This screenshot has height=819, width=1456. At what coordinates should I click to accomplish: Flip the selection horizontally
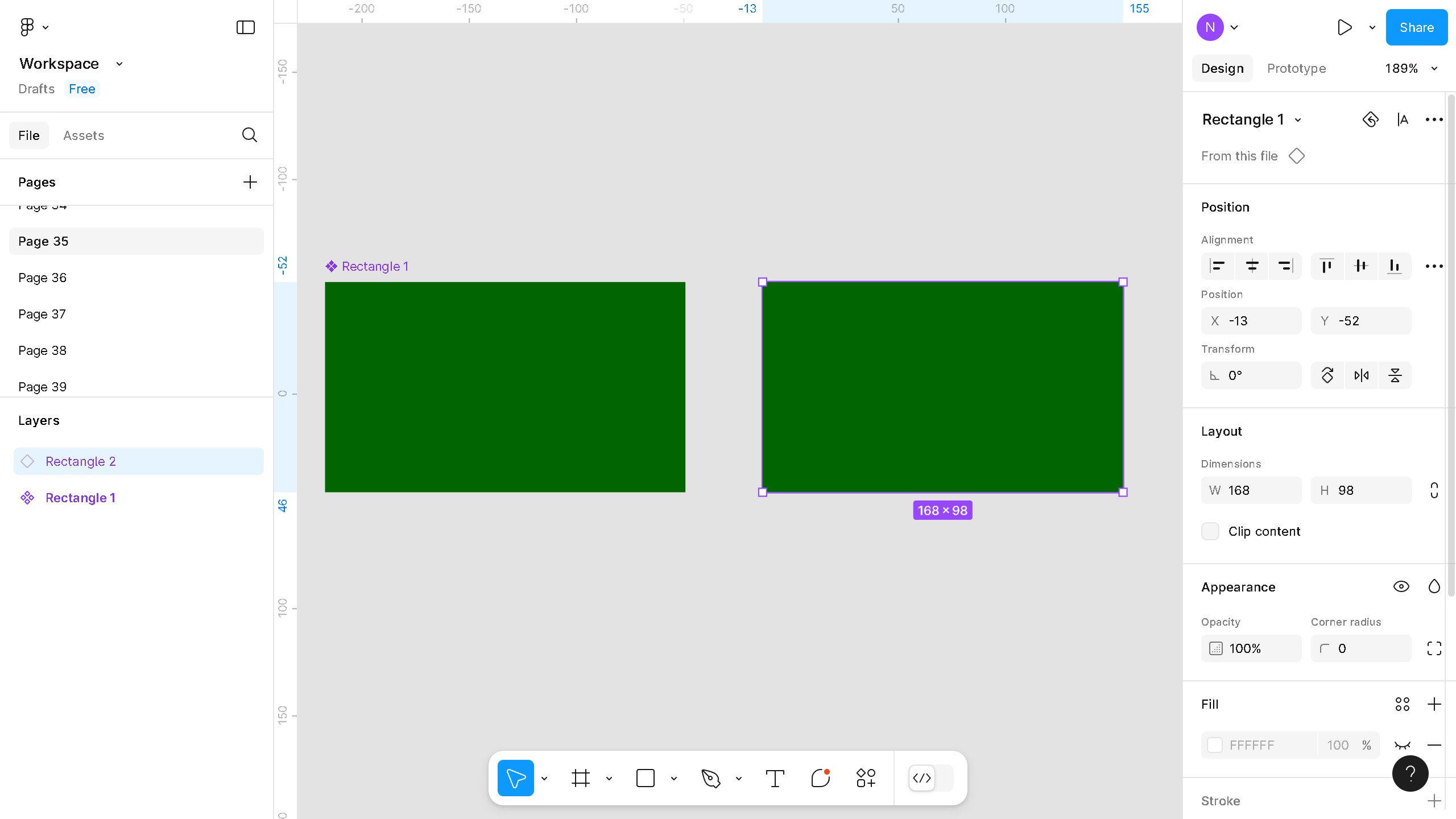pyautogui.click(x=1361, y=375)
